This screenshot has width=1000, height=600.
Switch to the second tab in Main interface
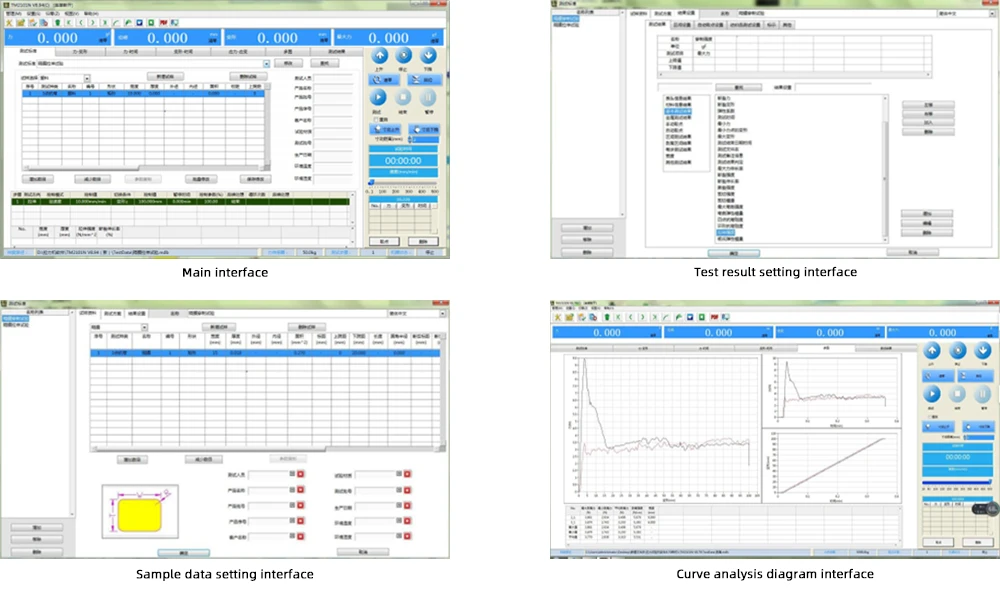click(83, 50)
